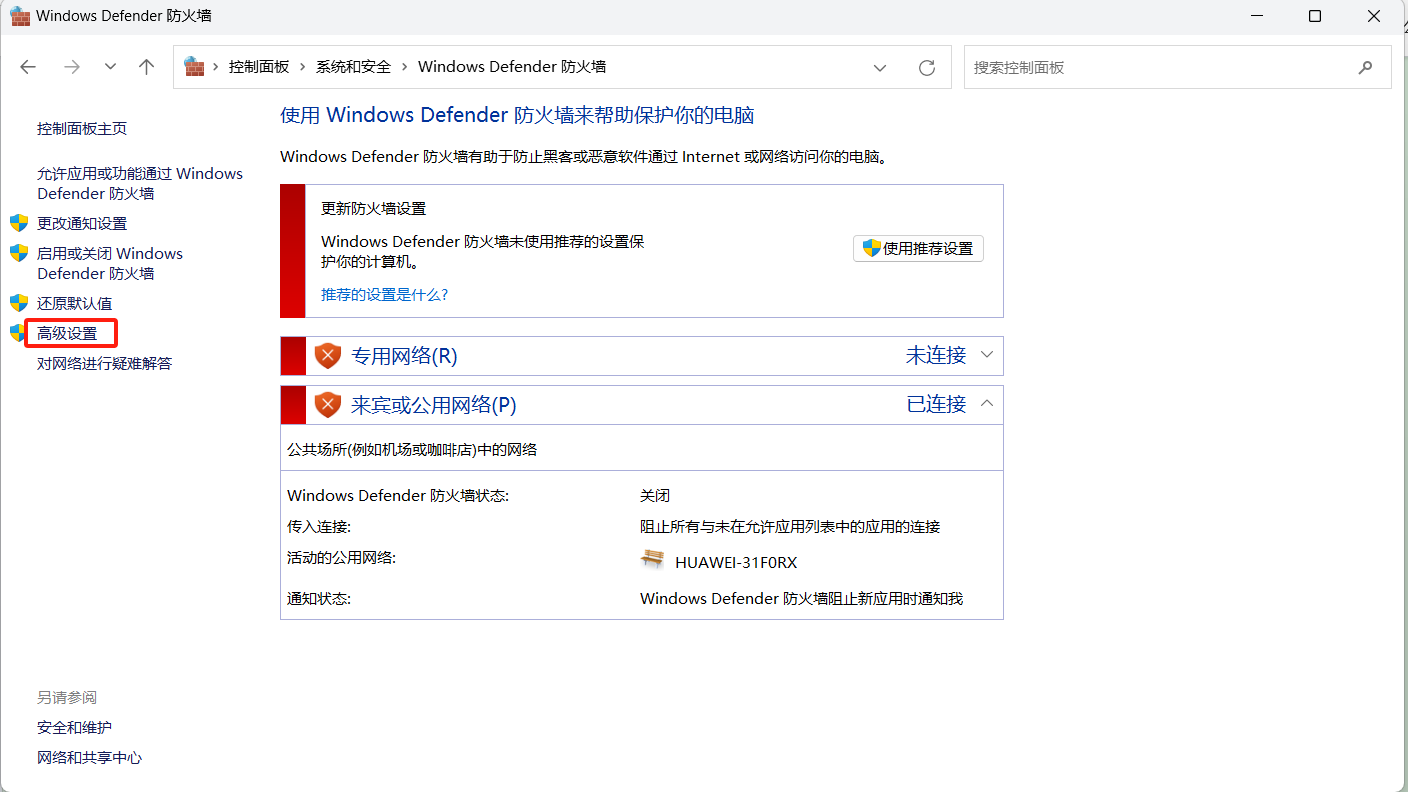Click shield icon beside 启用或关闭 Windows Defender 防火墙

pos(19,253)
